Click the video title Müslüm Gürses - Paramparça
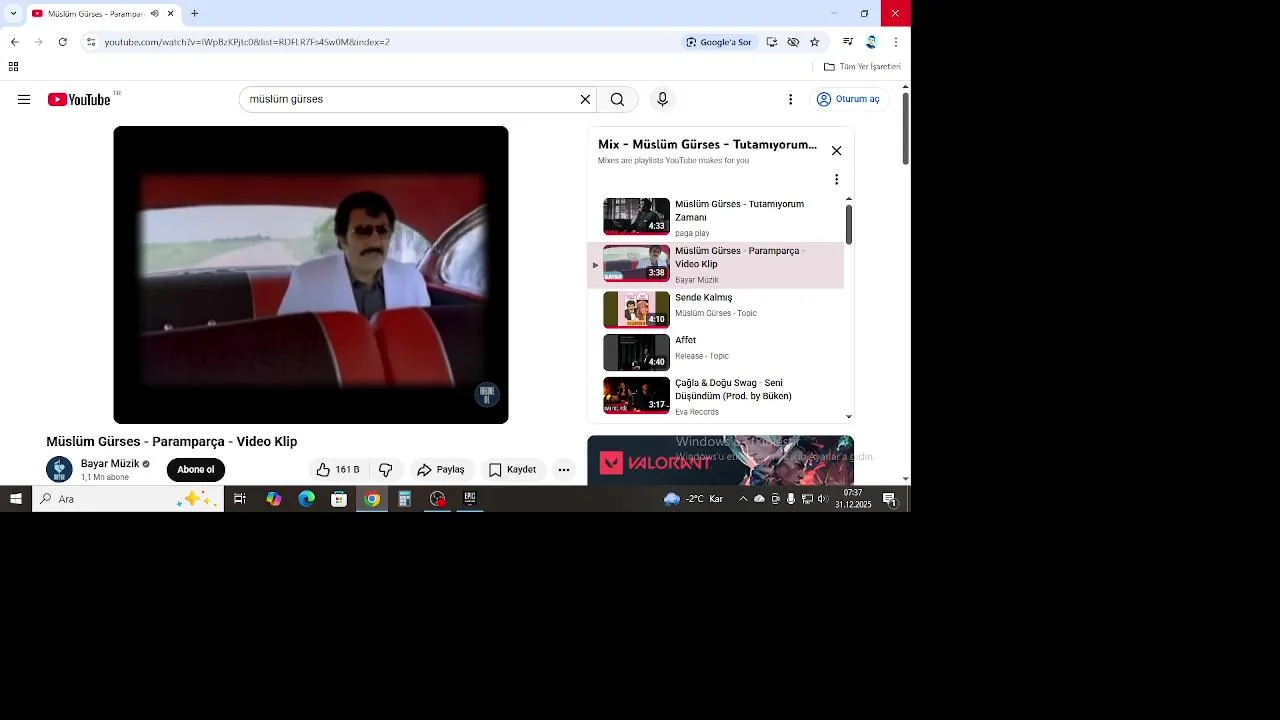The width and height of the screenshot is (1280, 720). [172, 442]
